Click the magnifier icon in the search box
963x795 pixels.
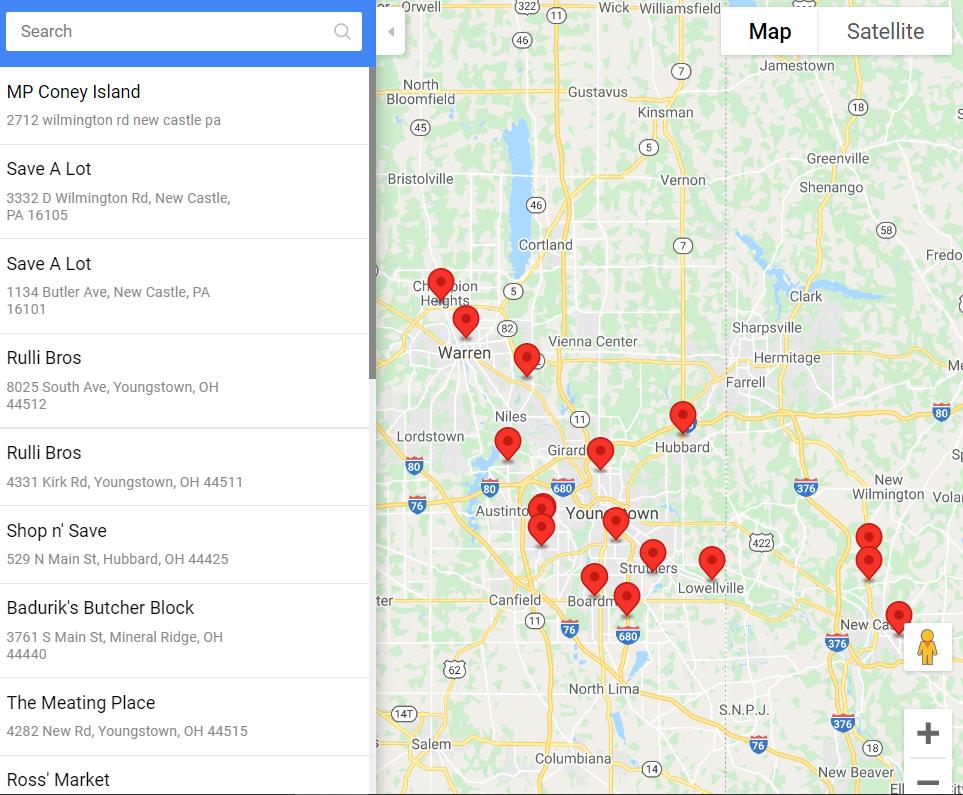(342, 31)
